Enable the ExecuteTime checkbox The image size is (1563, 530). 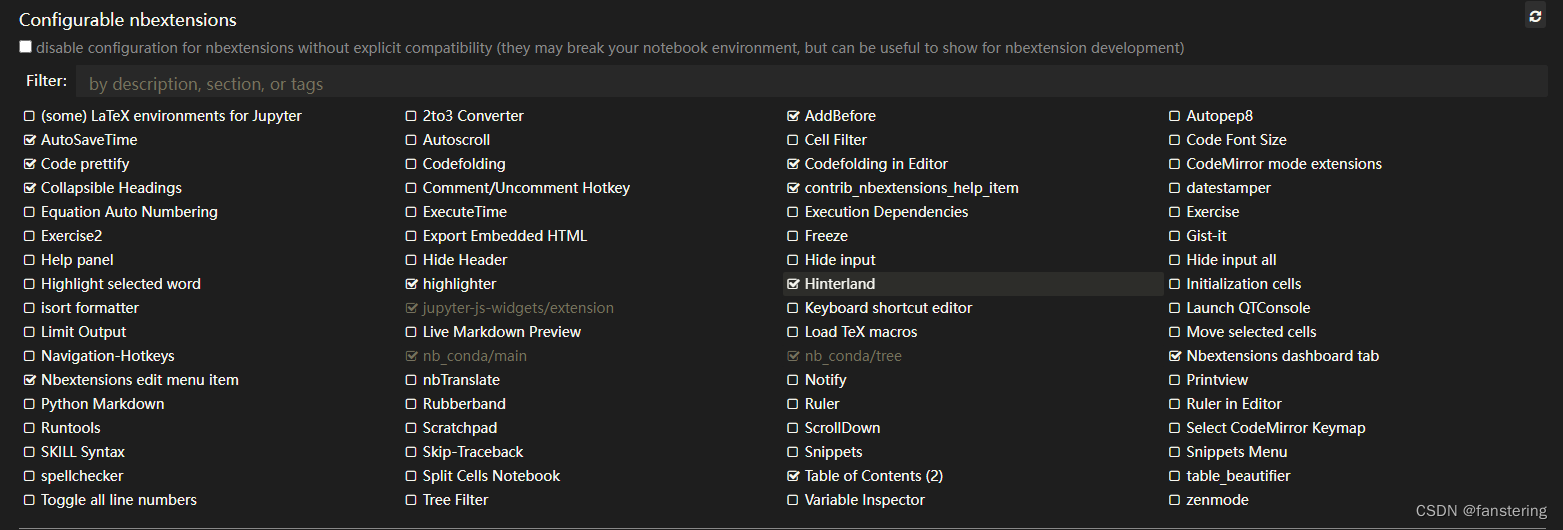[x=412, y=212]
